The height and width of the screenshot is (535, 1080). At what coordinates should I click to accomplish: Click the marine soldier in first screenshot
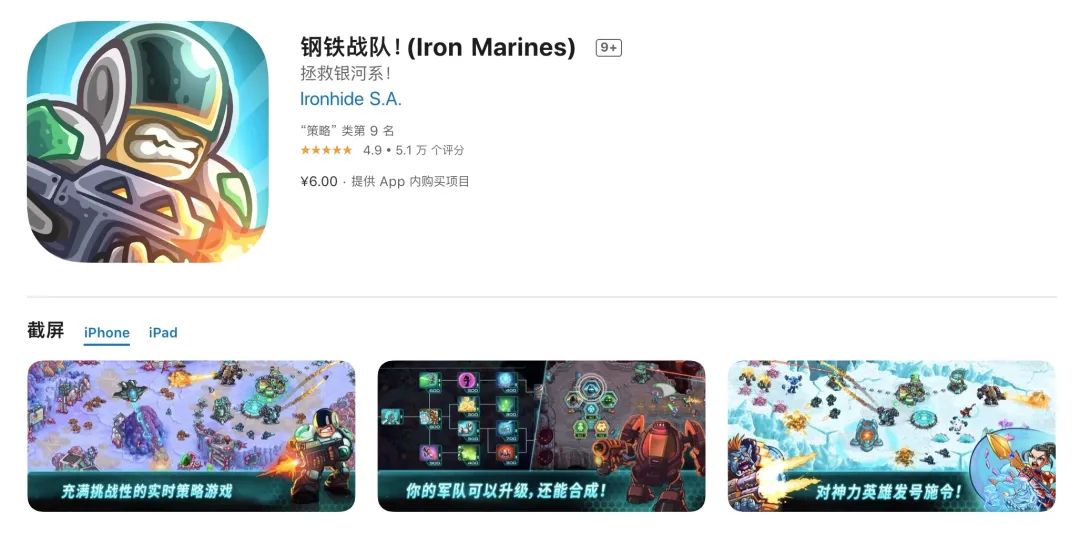tap(320, 454)
